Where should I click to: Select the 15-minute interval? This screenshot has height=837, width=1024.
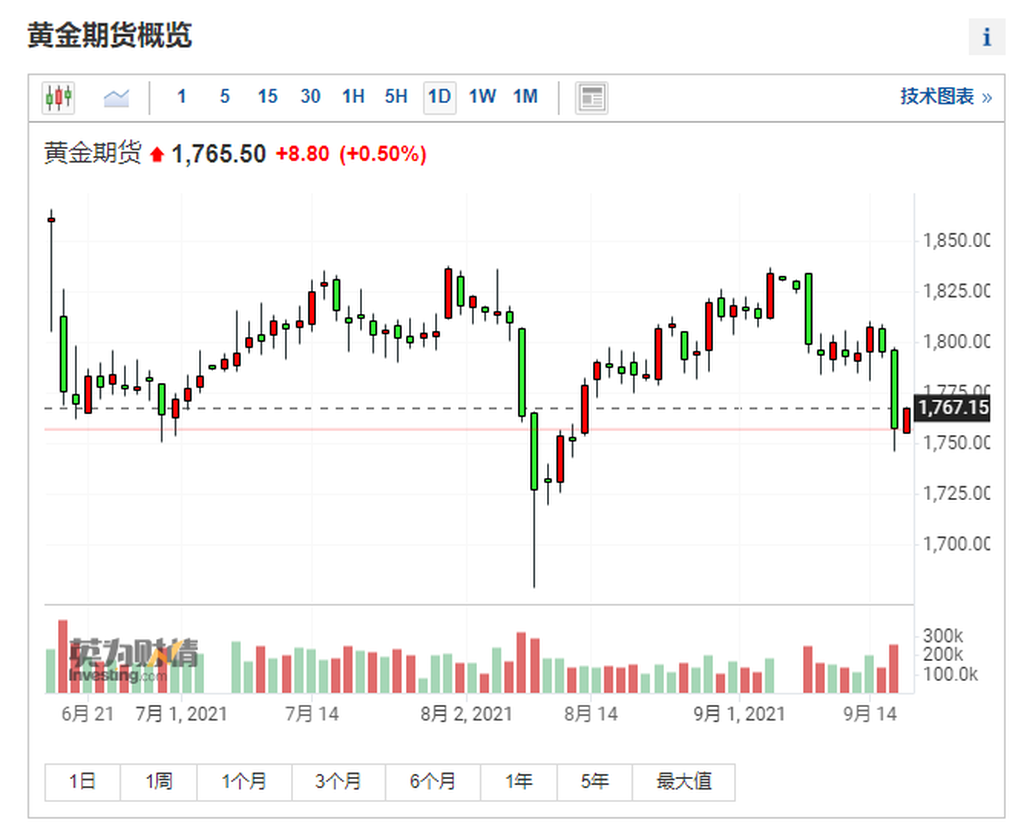point(267,97)
